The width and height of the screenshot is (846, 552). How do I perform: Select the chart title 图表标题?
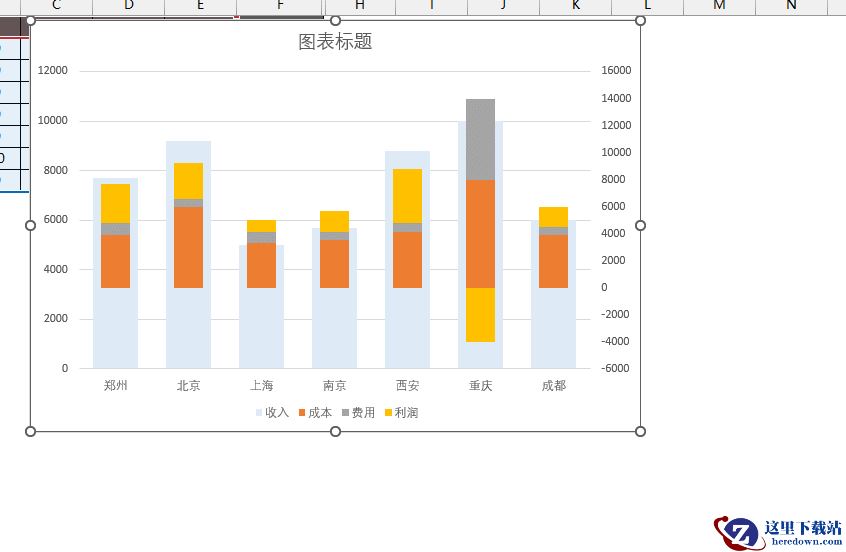pos(335,42)
